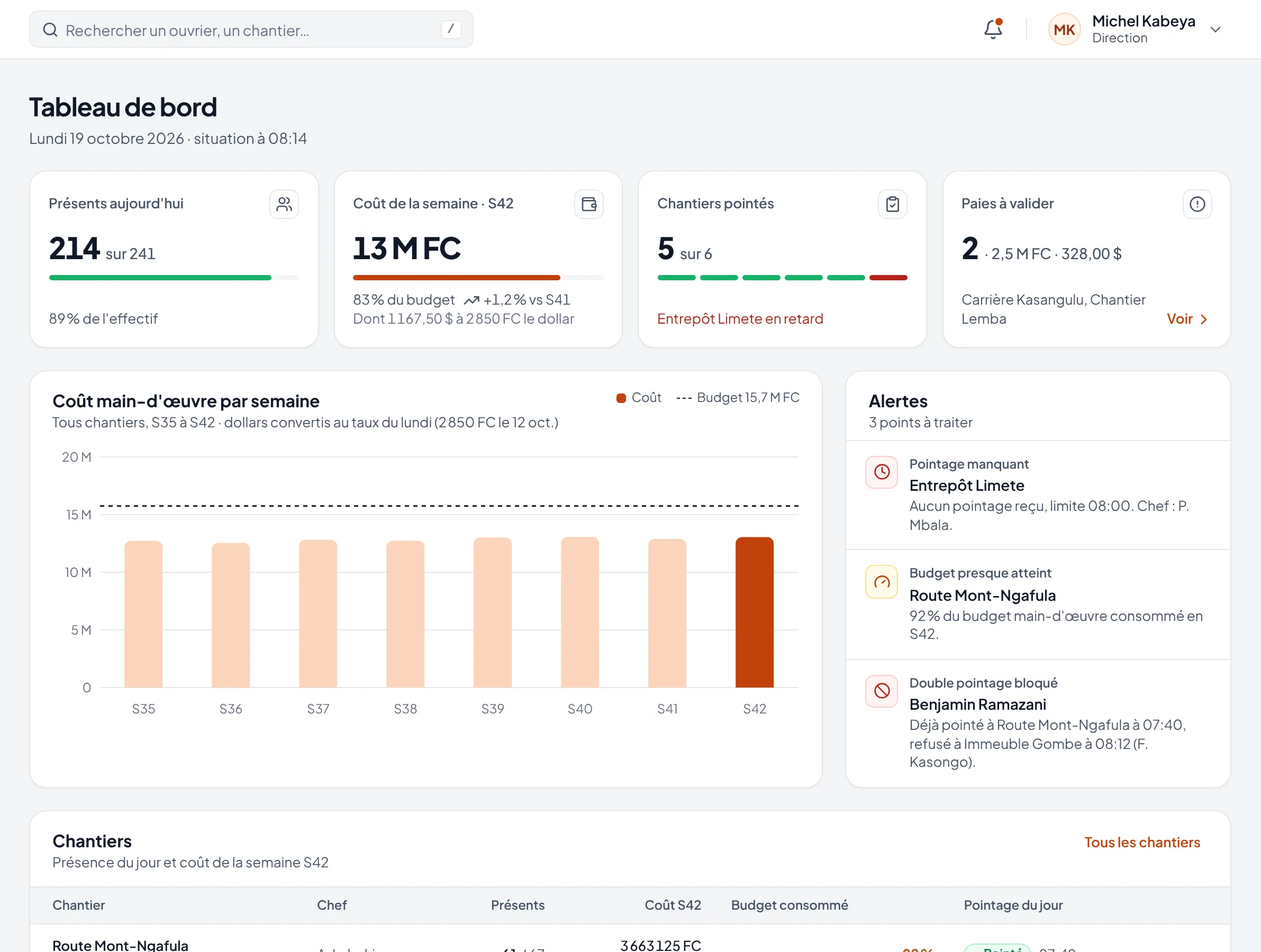Click Voir link on Paies à valider
The image size is (1261, 952).
[x=1187, y=319]
